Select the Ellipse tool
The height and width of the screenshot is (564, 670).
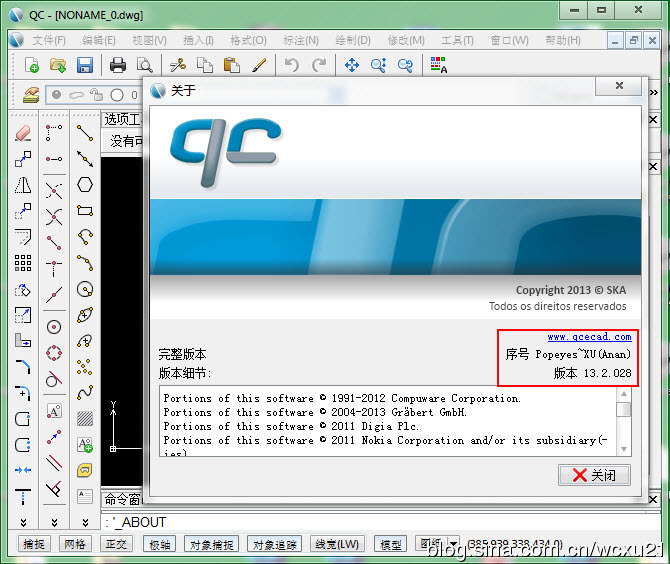tap(85, 315)
